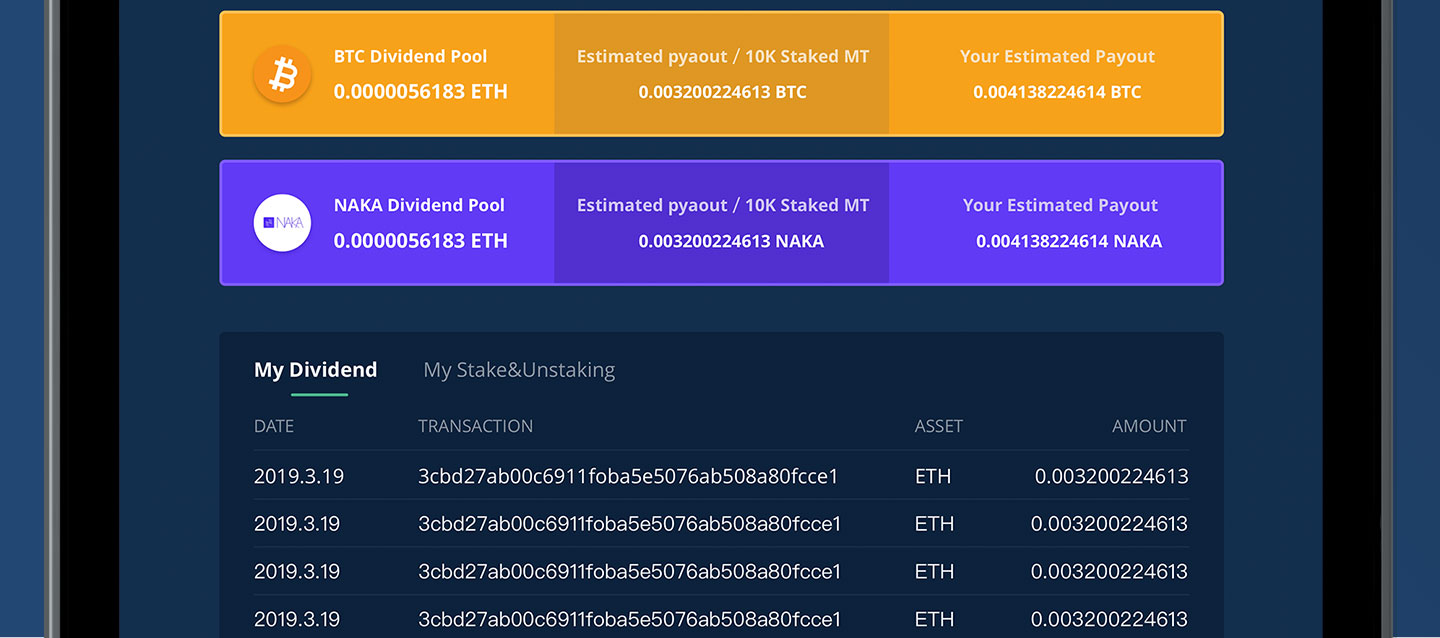Select the last transaction row amount
The height and width of the screenshot is (638, 1440).
[x=1110, y=619]
